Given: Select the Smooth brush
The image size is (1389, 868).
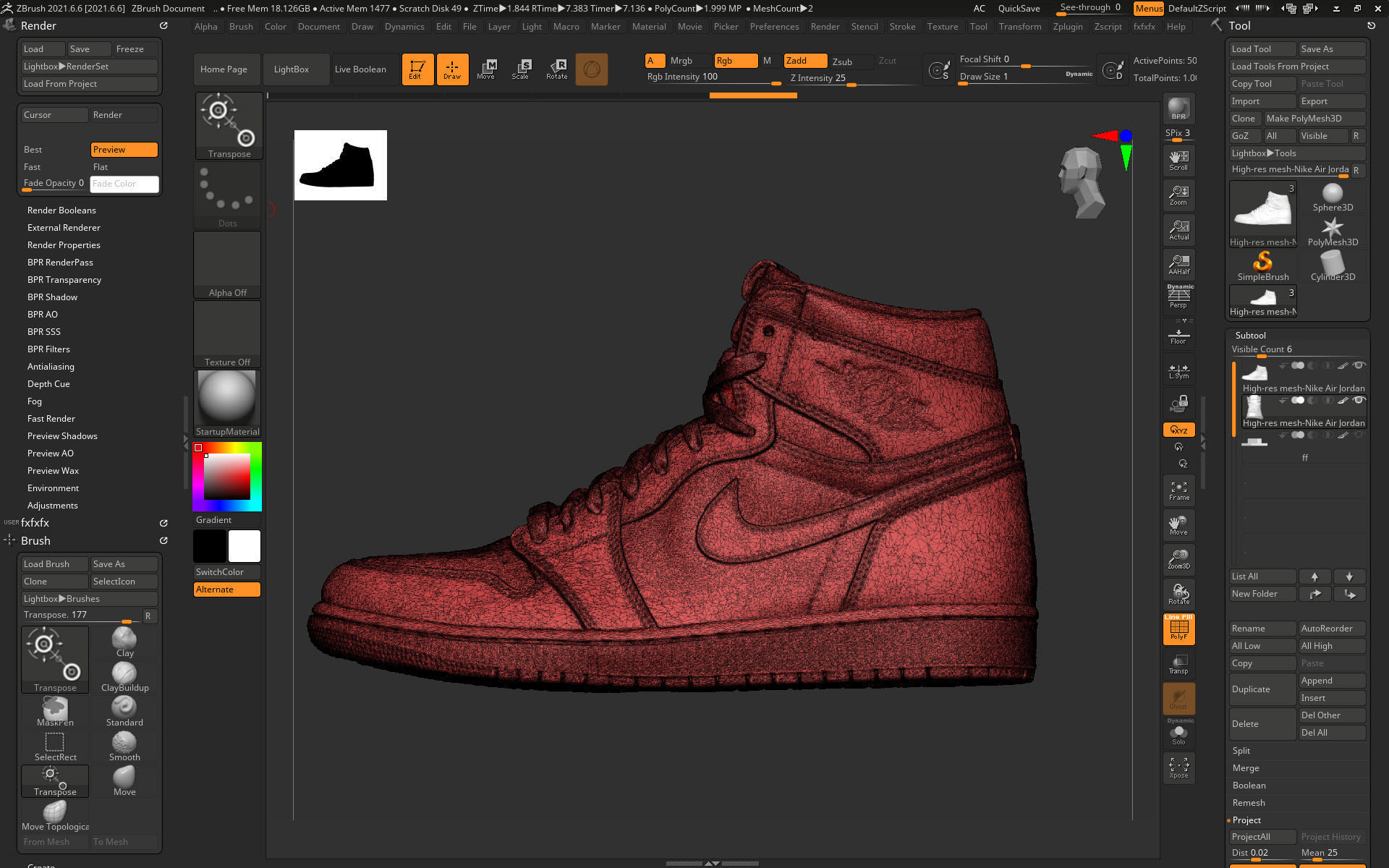Looking at the screenshot, I should pyautogui.click(x=124, y=746).
